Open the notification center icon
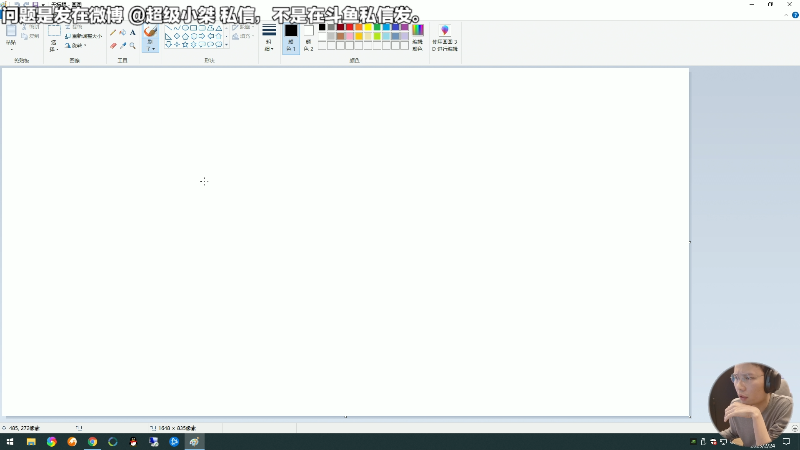The width and height of the screenshot is (800, 450). pyautogui.click(x=787, y=442)
